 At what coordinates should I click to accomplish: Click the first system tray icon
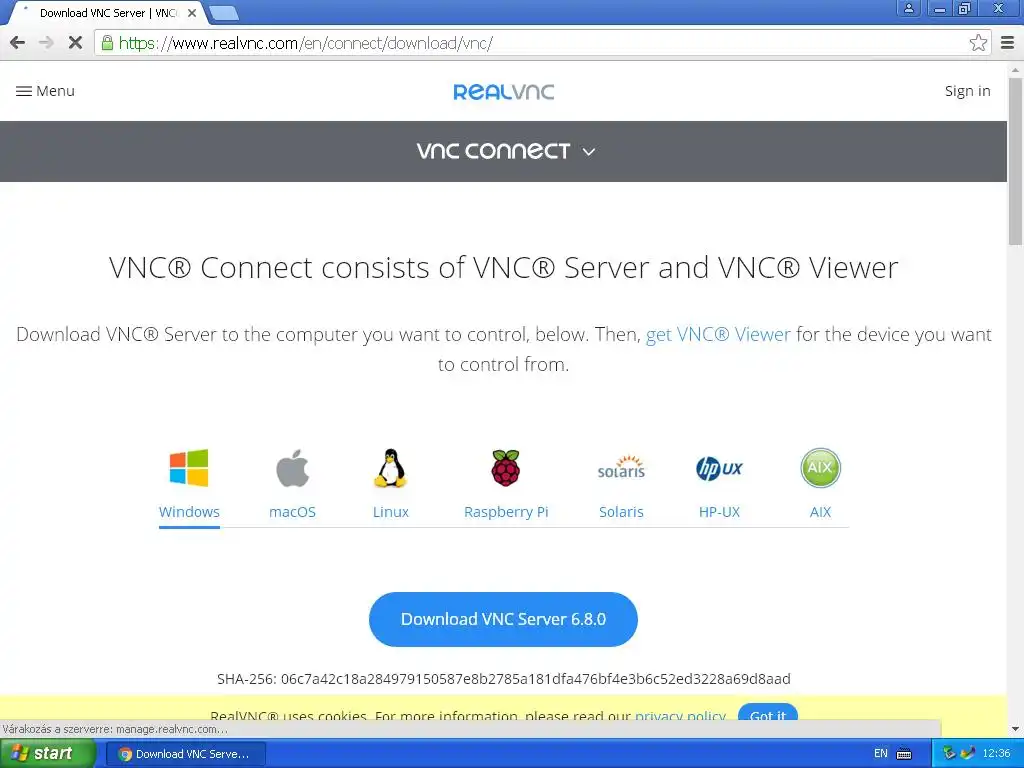[949, 754]
